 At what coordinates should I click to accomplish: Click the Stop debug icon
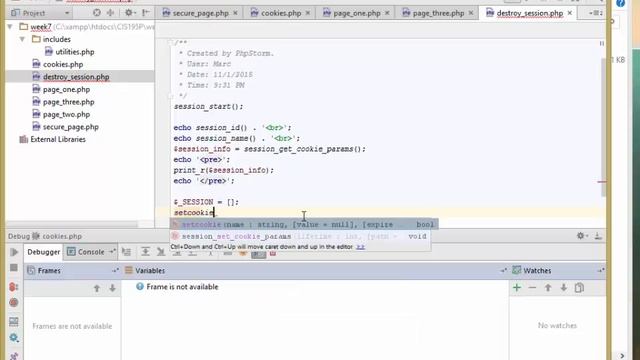pyautogui.click(x=14, y=268)
